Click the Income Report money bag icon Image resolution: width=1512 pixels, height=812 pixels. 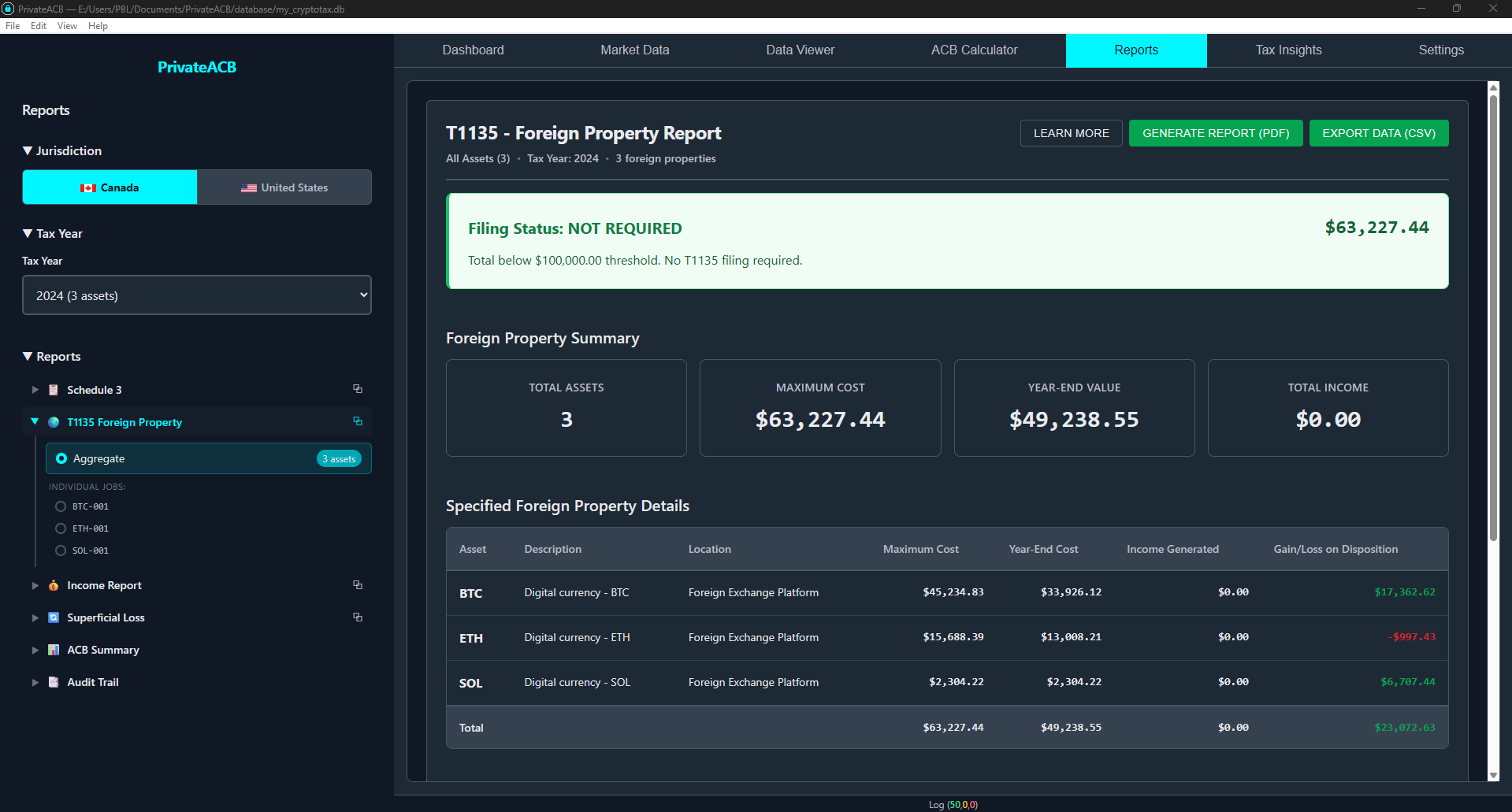click(54, 585)
